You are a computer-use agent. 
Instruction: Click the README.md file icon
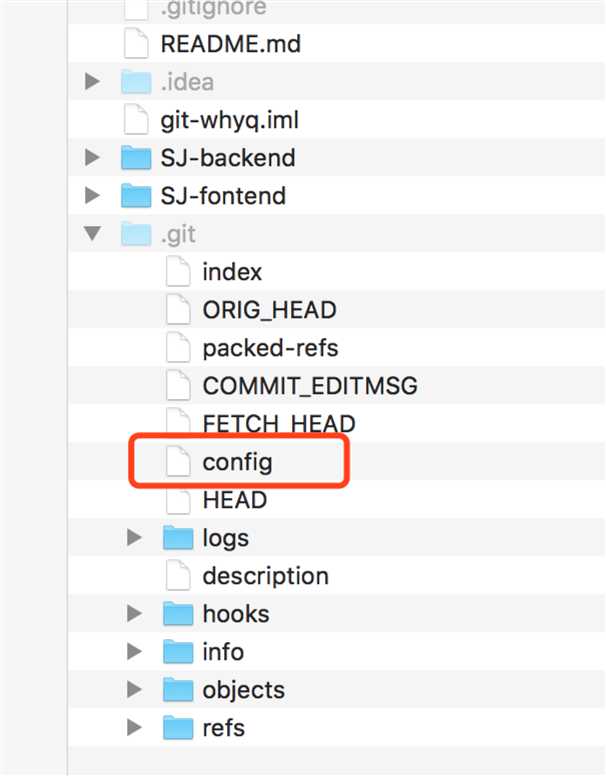pos(133,44)
